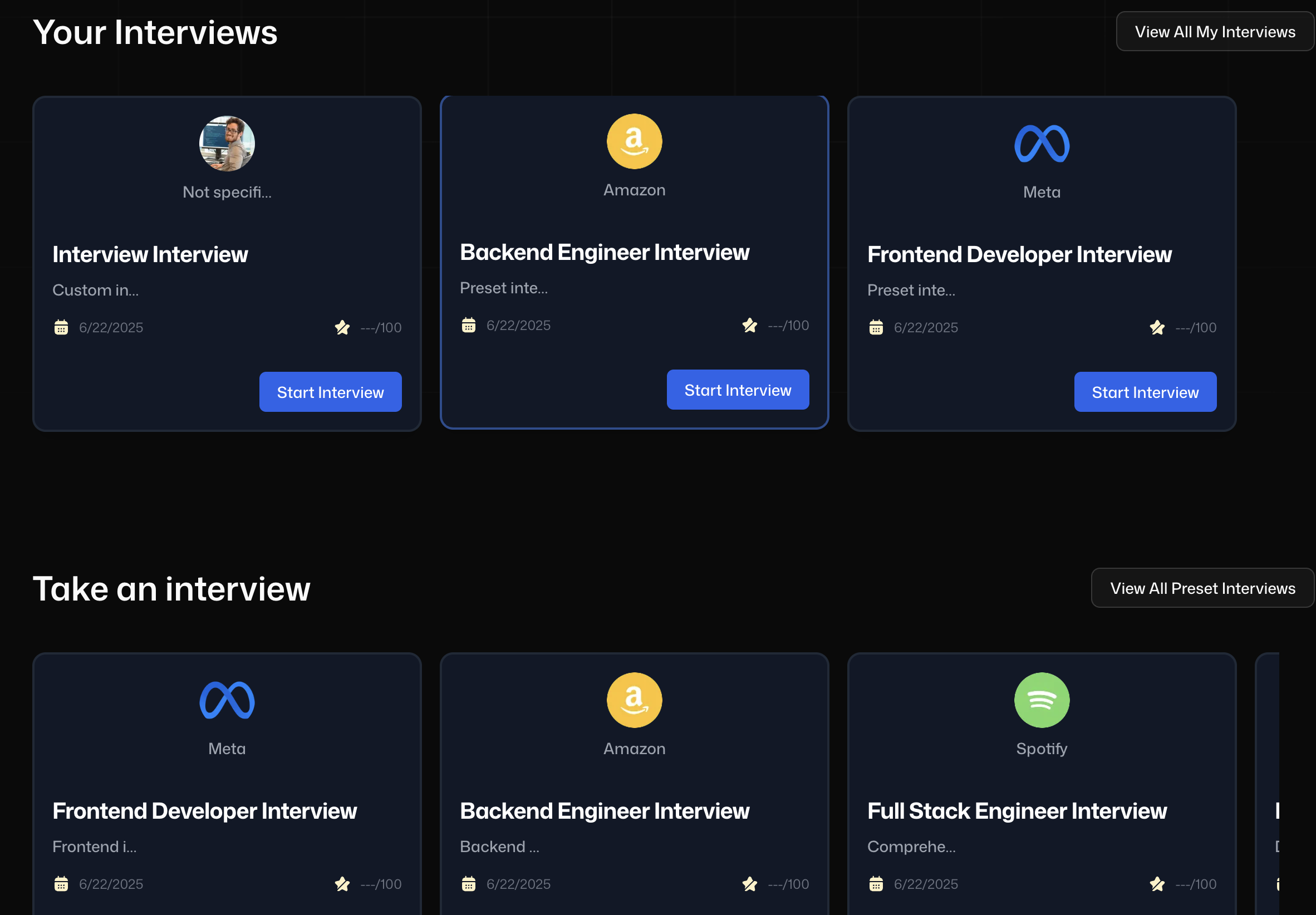Viewport: 1316px width, 915px height.
Task: Click the Meta logo under Take an interview
Action: click(x=227, y=700)
